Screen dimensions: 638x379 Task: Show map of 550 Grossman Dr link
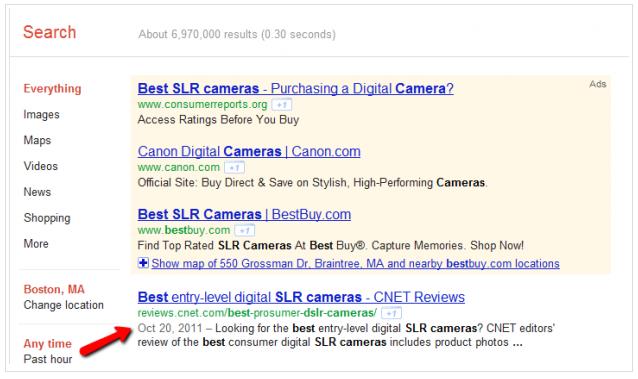click(x=355, y=263)
